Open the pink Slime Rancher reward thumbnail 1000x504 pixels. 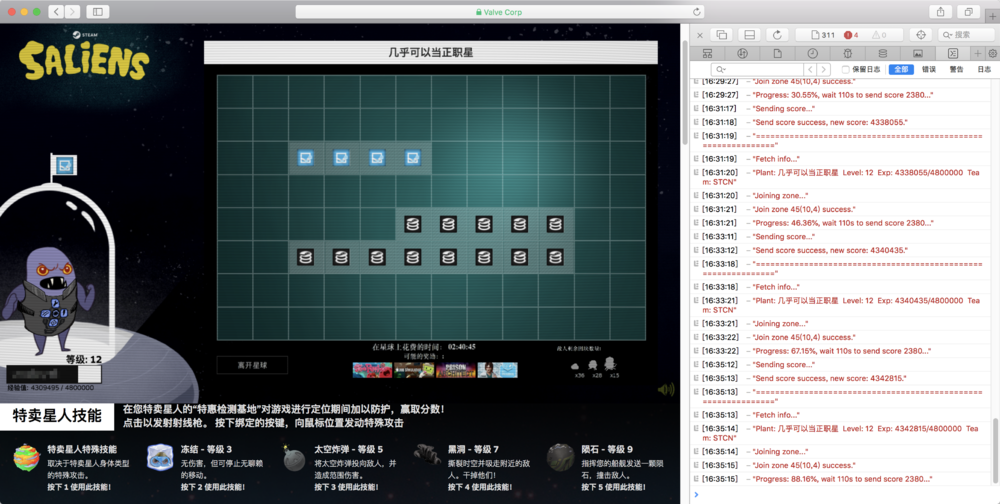coord(372,370)
